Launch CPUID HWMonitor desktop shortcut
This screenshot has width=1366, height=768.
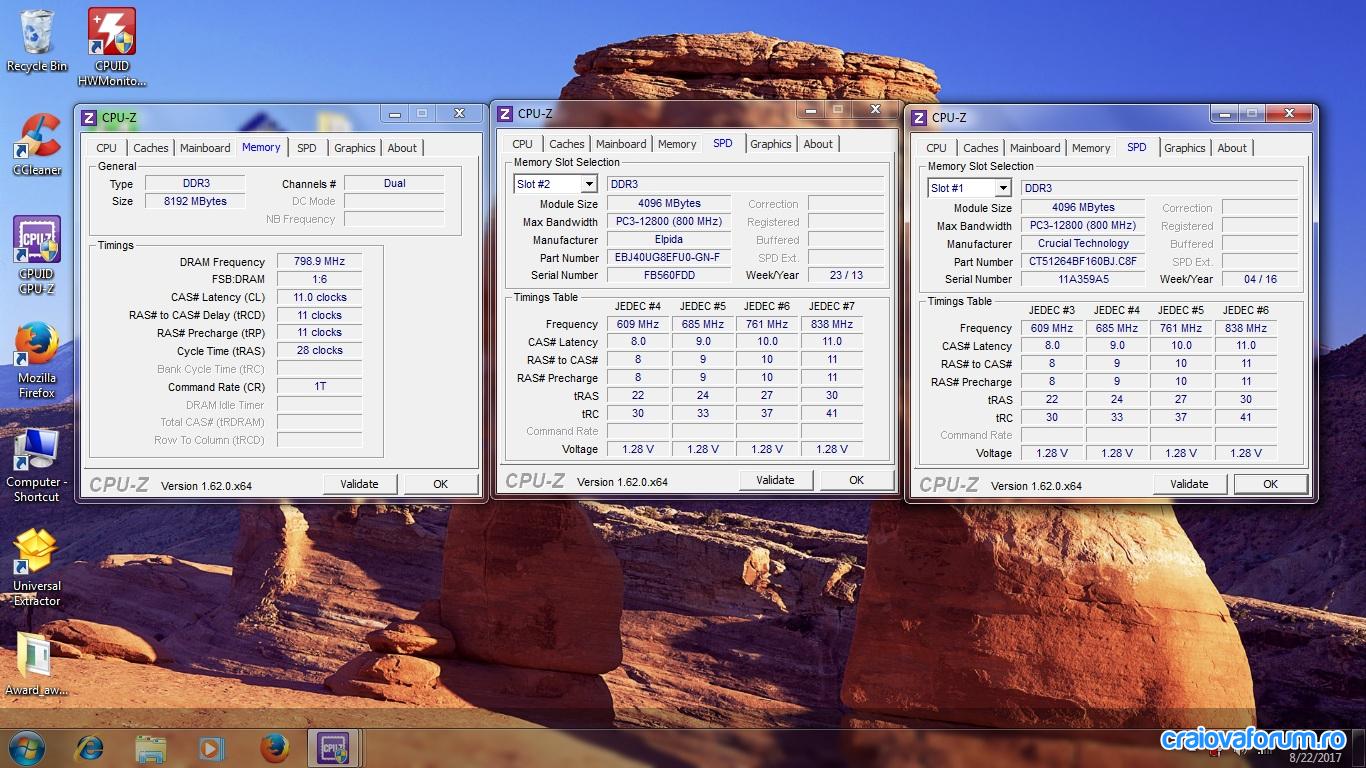[112, 47]
